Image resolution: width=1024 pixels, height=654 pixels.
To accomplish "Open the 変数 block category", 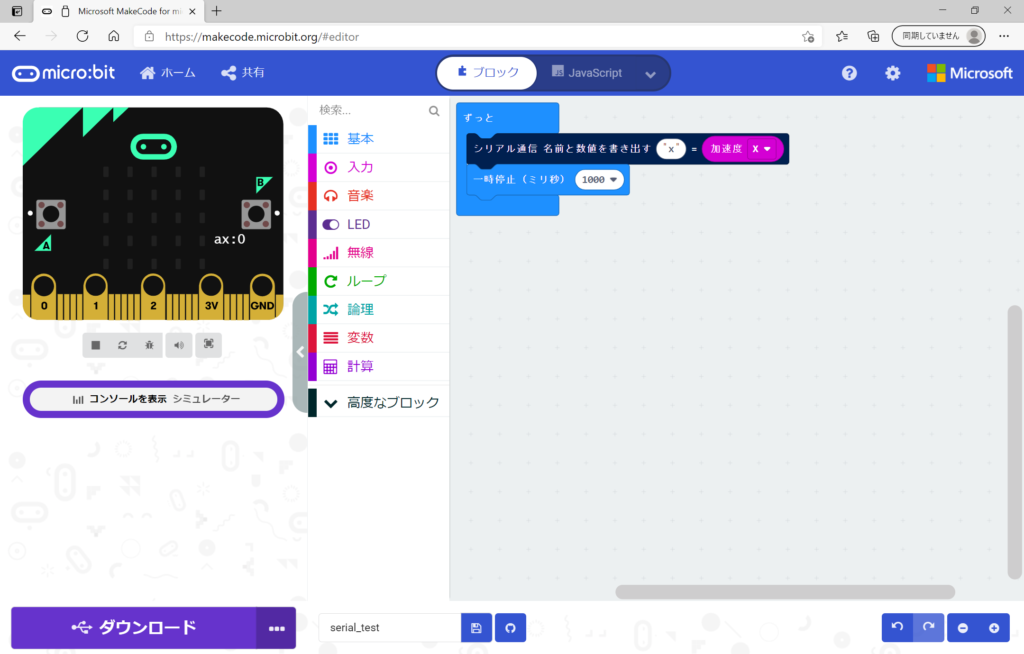I will tap(360, 338).
